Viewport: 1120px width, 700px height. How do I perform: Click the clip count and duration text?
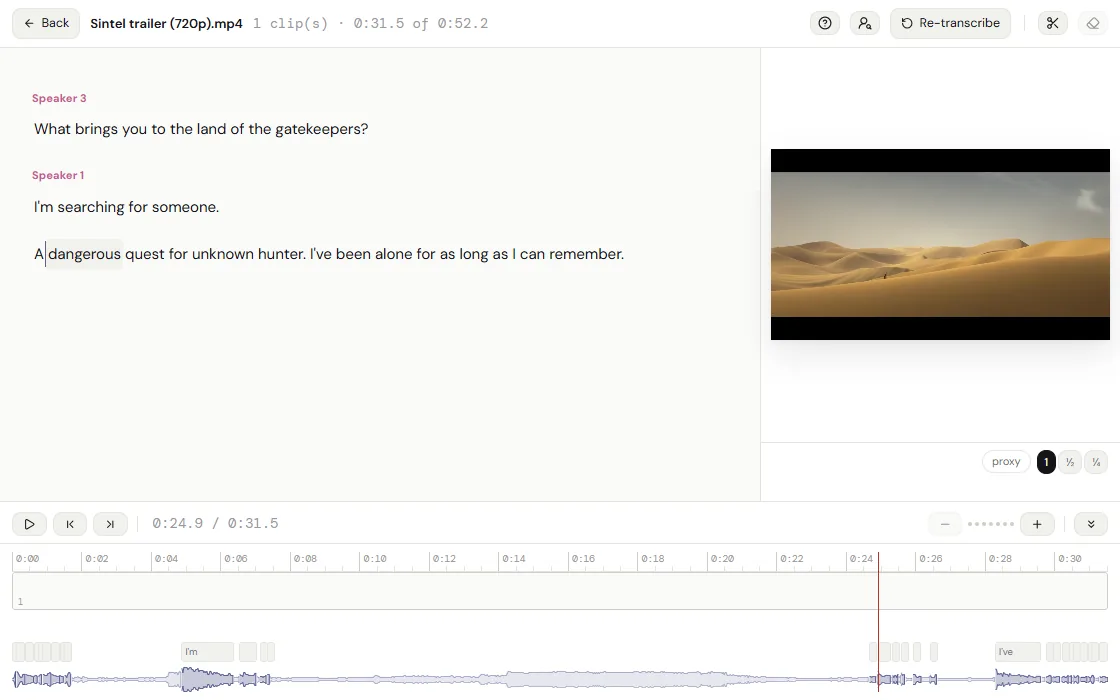pyautogui.click(x=371, y=24)
